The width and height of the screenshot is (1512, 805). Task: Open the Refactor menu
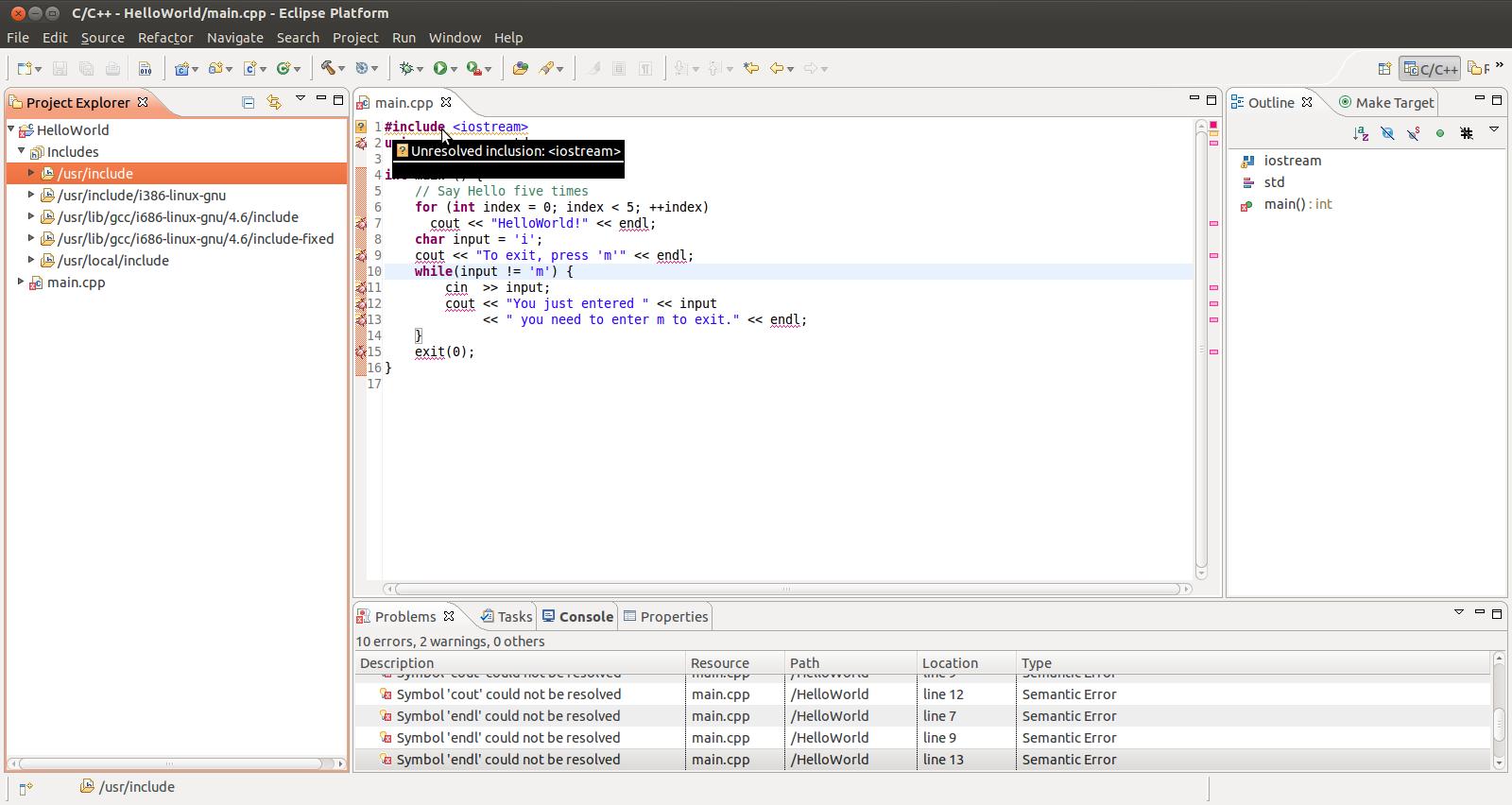(x=165, y=38)
